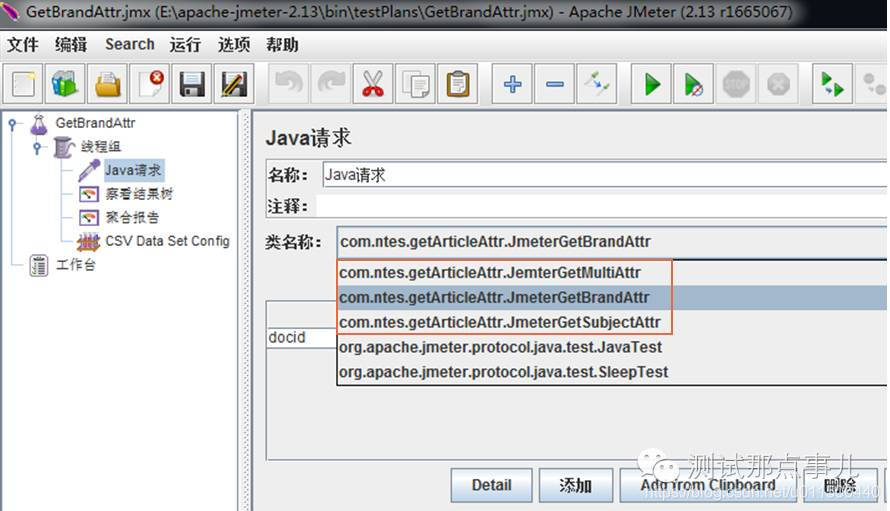890x511 pixels.
Task: Click the Detail button
Action: (492, 485)
